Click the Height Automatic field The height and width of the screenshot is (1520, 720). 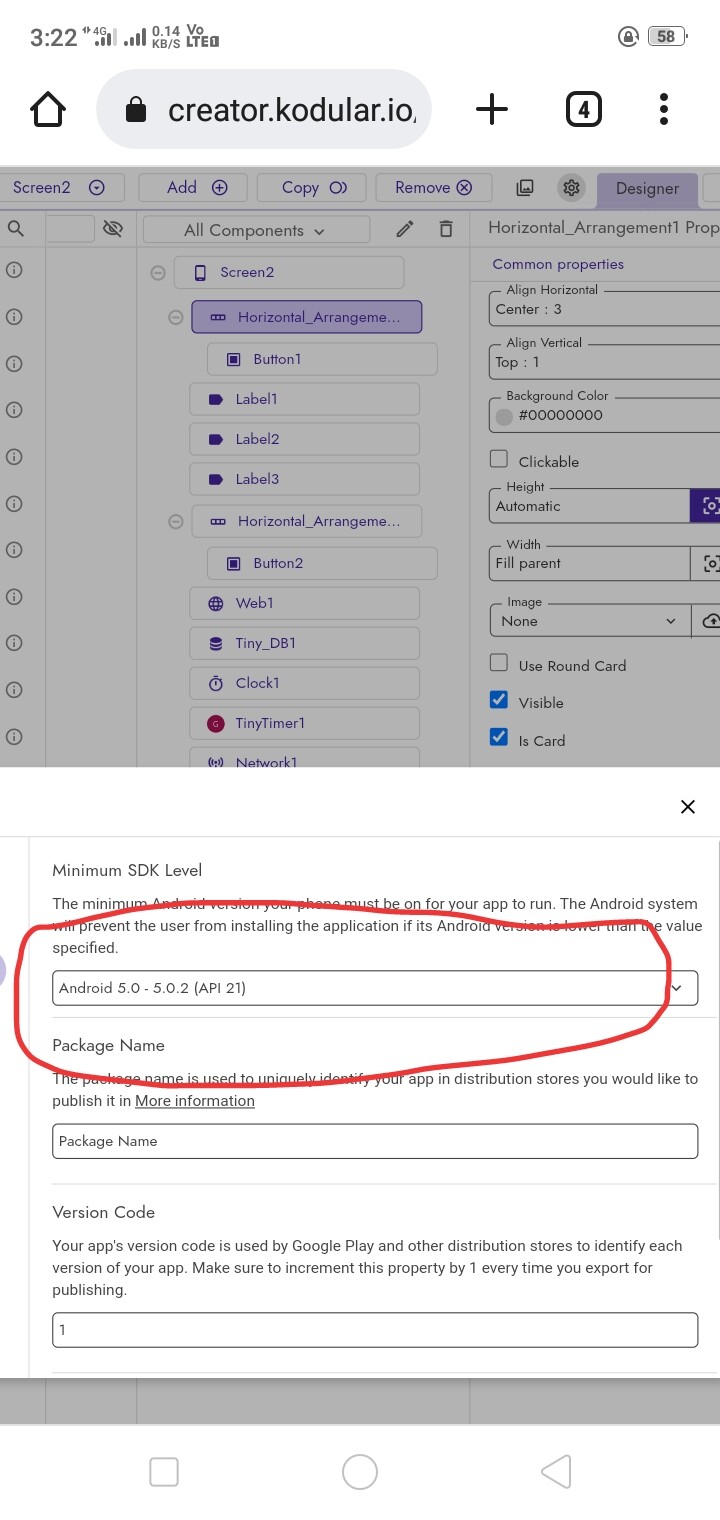point(589,505)
